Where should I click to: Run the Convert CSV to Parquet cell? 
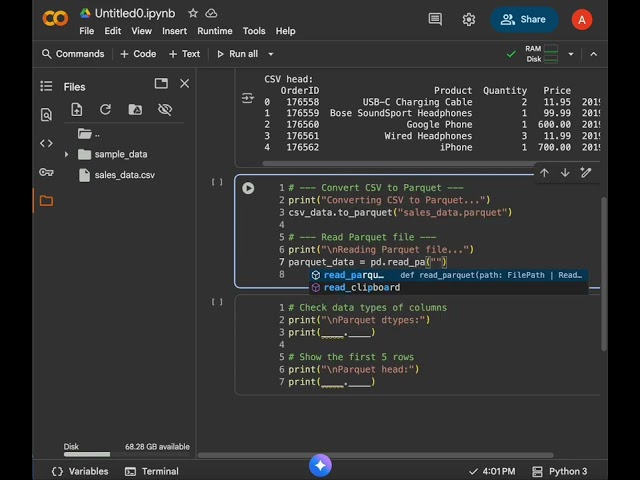coord(248,188)
